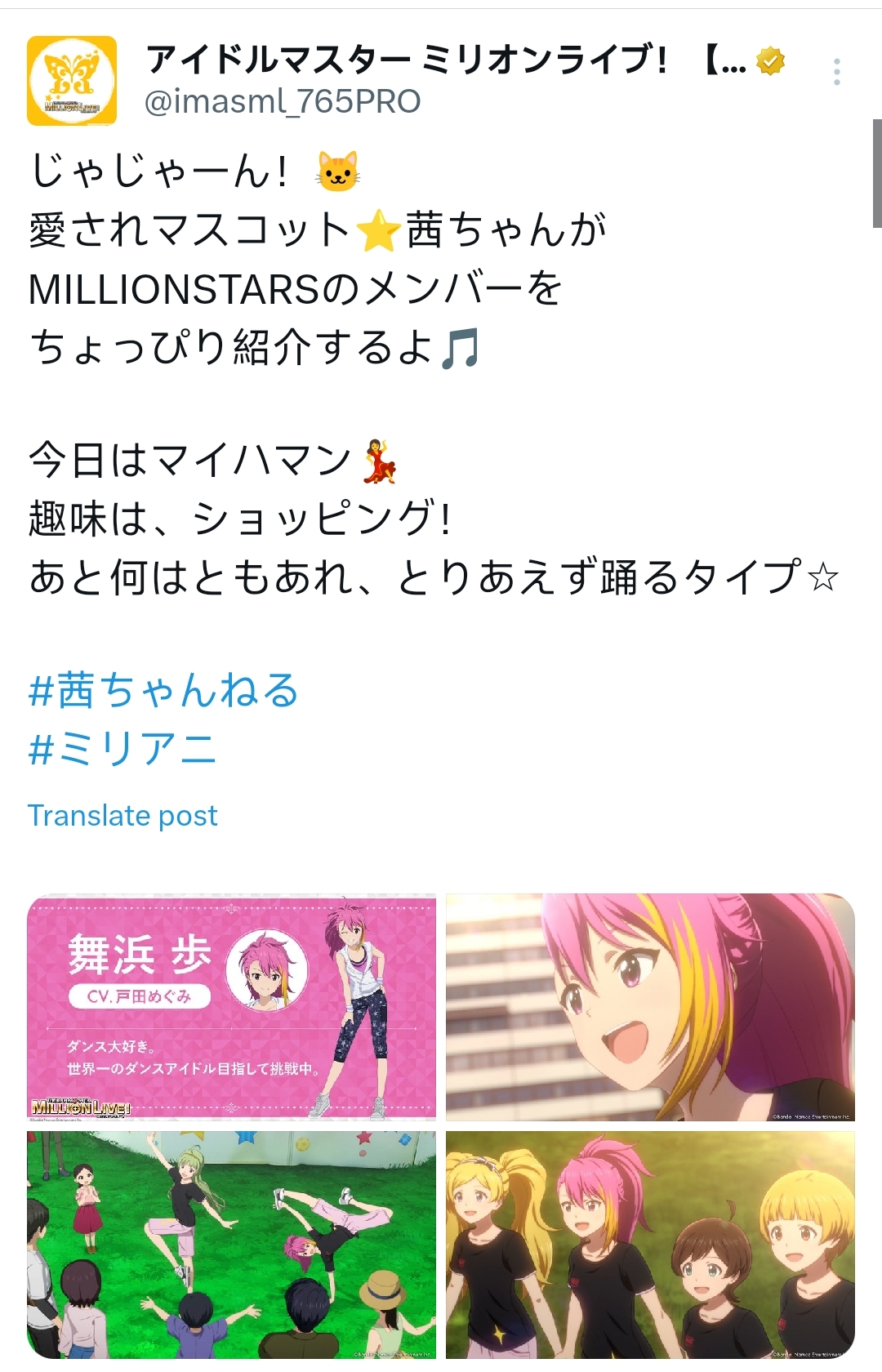Tap the CV.戸田めぐみ label on card
The image size is (882, 1372).
(139, 996)
